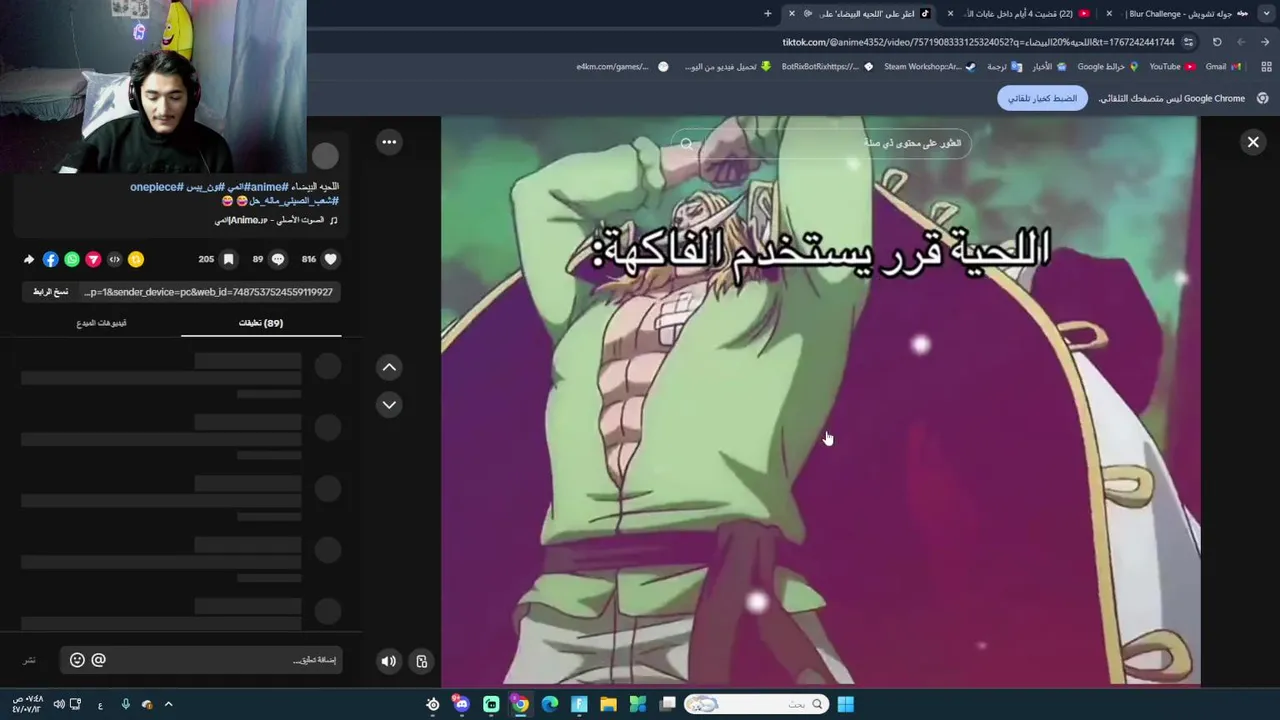Toggle auto-scroll icon beside volume
The width and height of the screenshot is (1280, 720).
[x=422, y=661]
